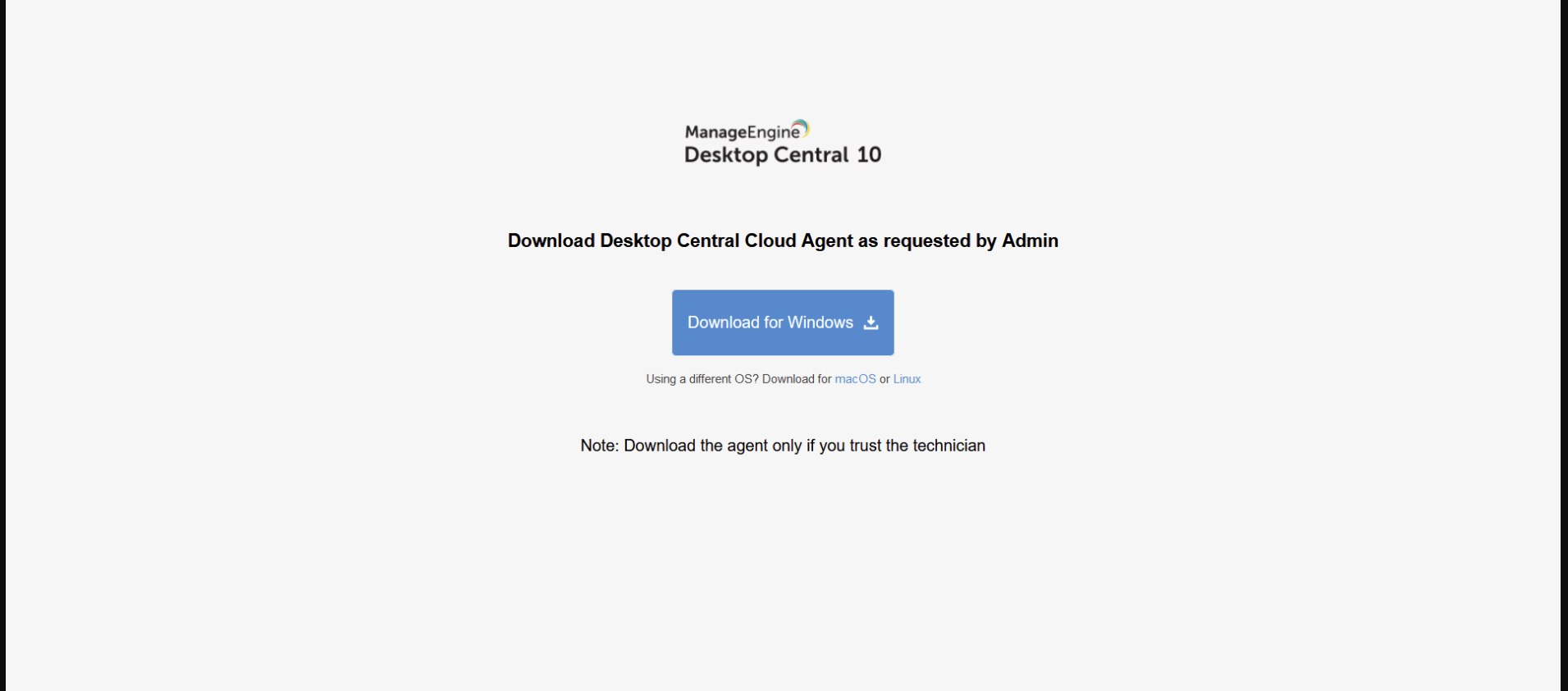Select the heading "Download Desktop Central Cloud Agent as requested by Admin"
Viewport: 1568px width, 691px height.
pyautogui.click(x=783, y=240)
